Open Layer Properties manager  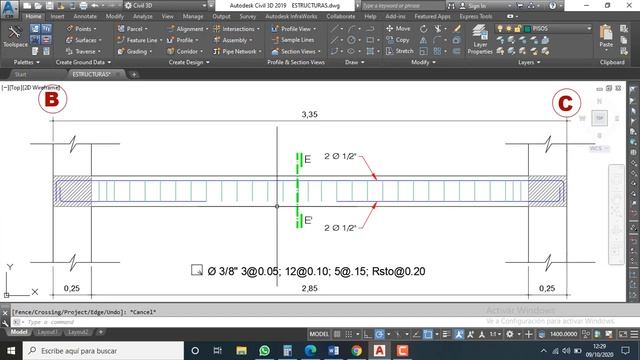[x=480, y=40]
